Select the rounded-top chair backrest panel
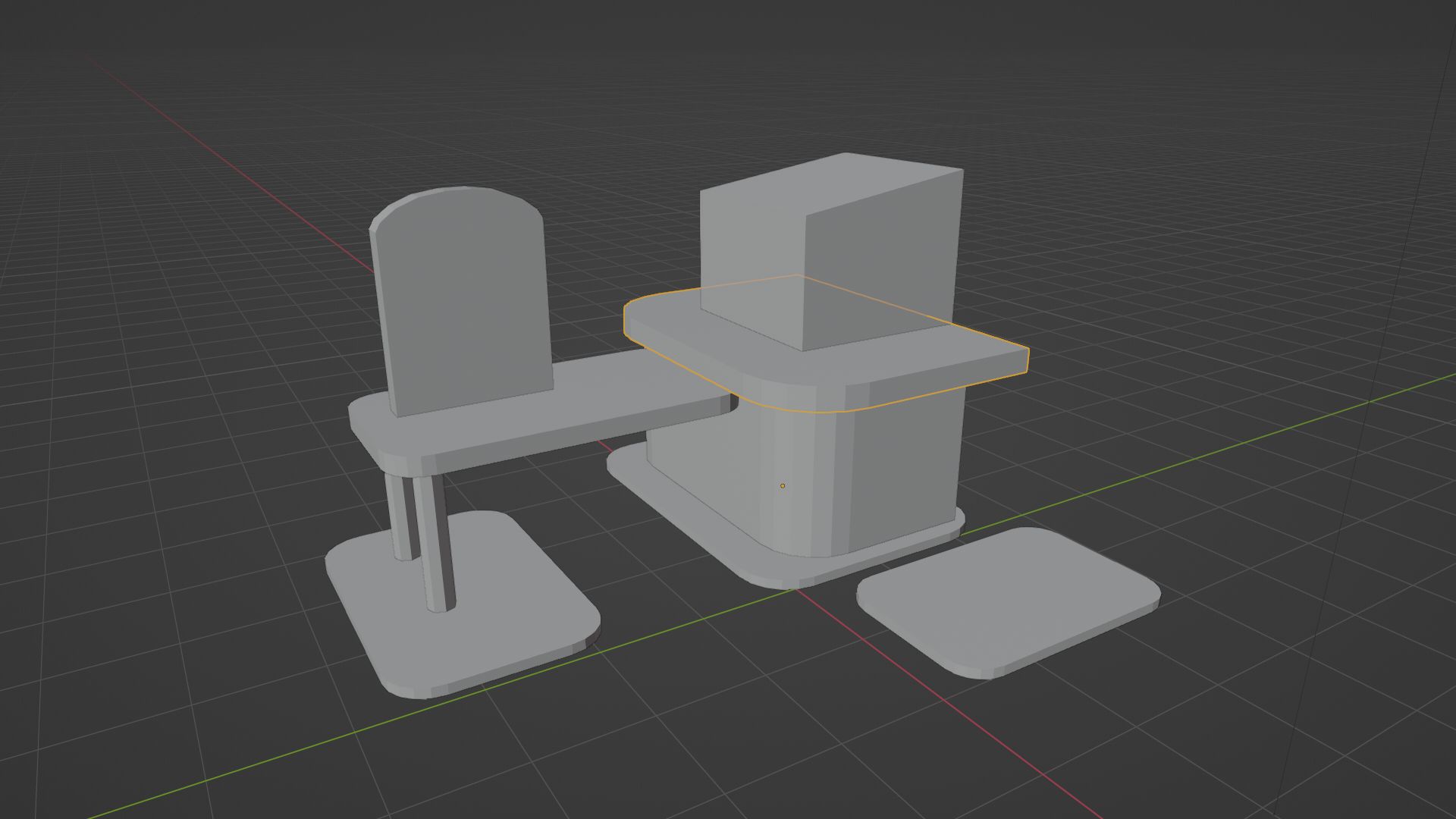Image resolution: width=1456 pixels, height=819 pixels. 466,303
